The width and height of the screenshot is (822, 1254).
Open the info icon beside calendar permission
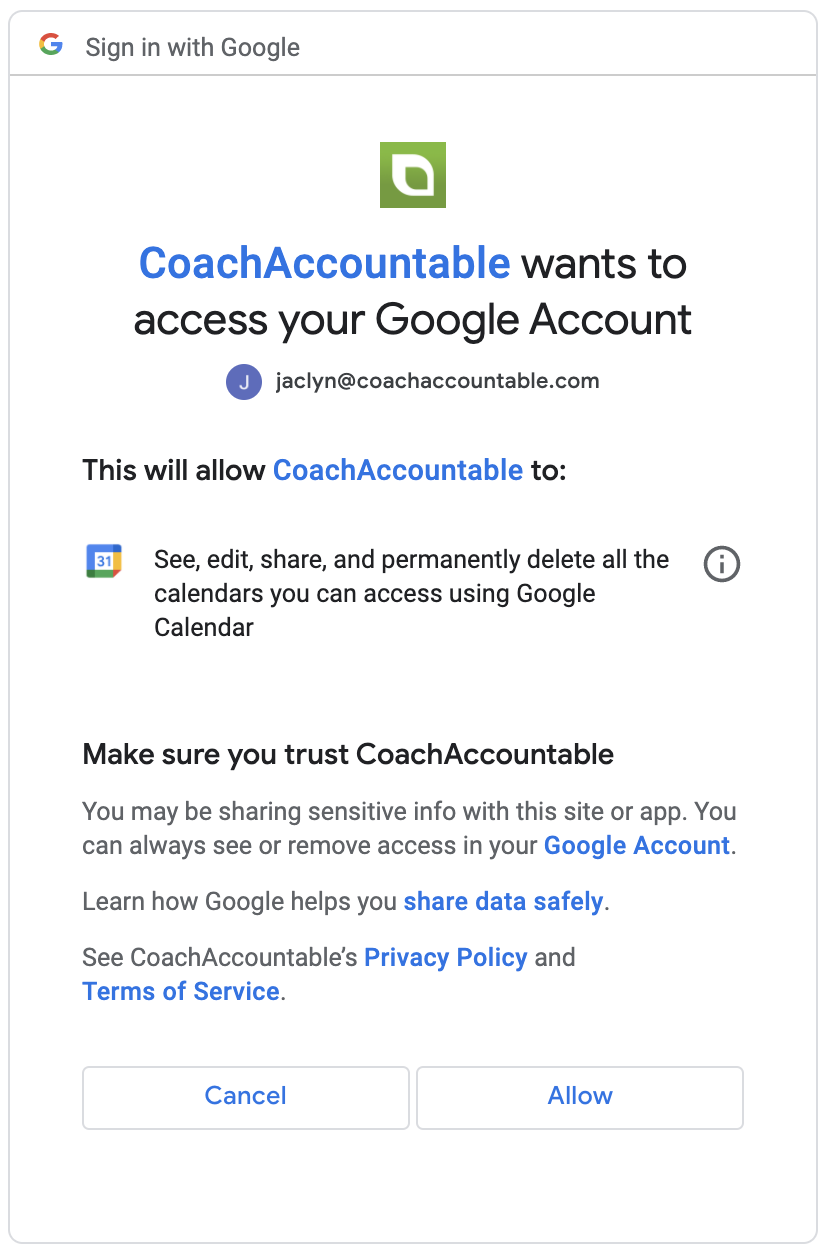coord(722,564)
